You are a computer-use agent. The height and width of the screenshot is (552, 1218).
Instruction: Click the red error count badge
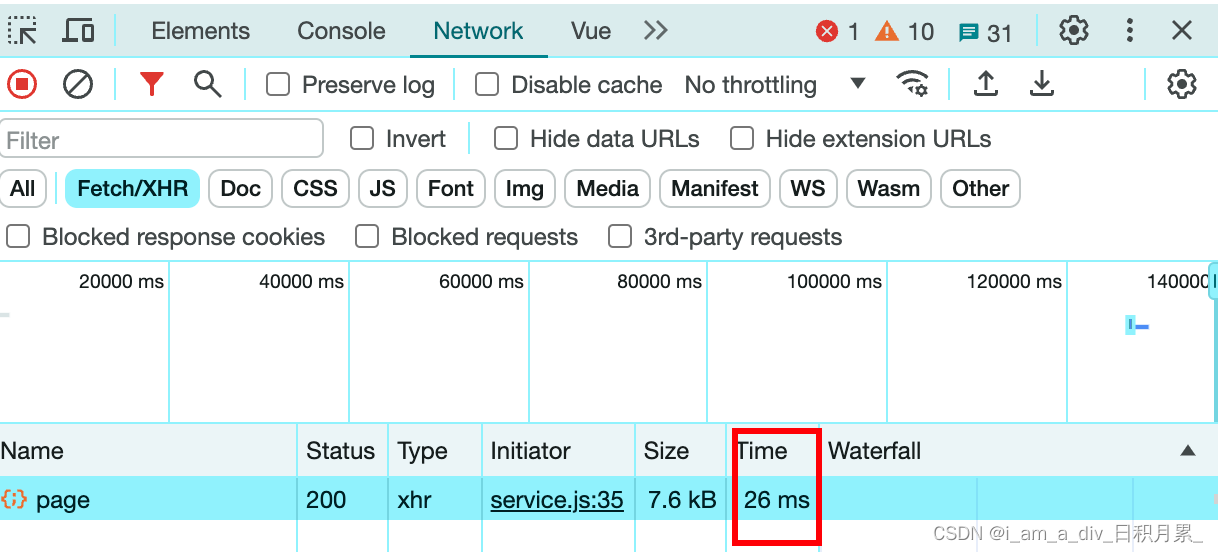coord(826,32)
